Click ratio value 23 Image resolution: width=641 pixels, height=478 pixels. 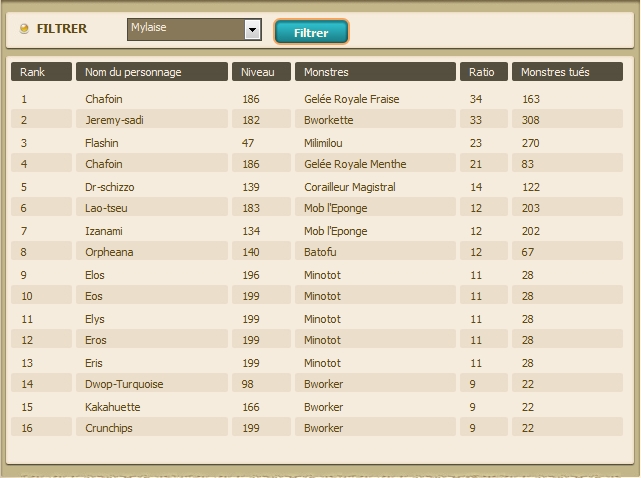(x=476, y=143)
